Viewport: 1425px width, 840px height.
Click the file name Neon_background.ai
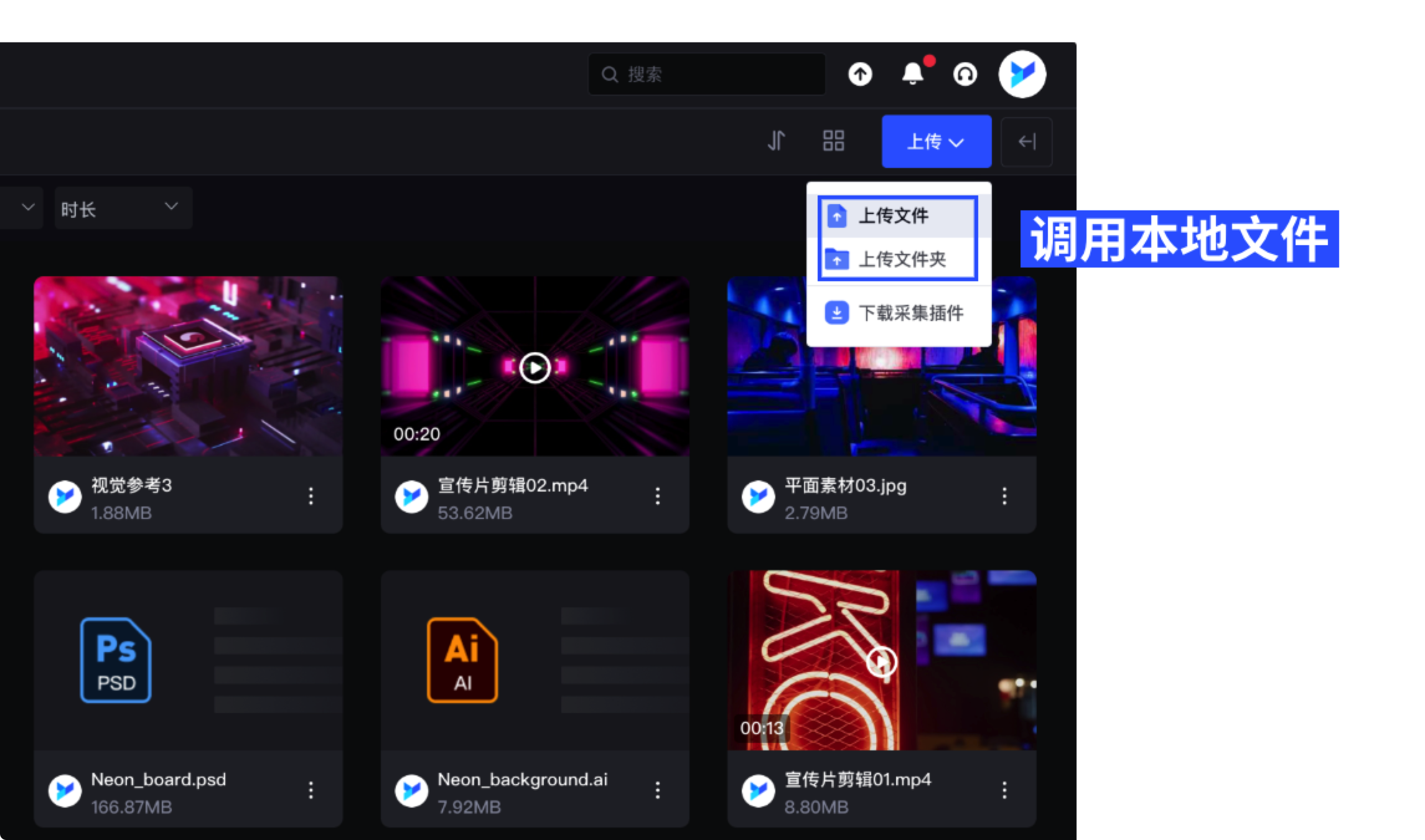(x=523, y=780)
